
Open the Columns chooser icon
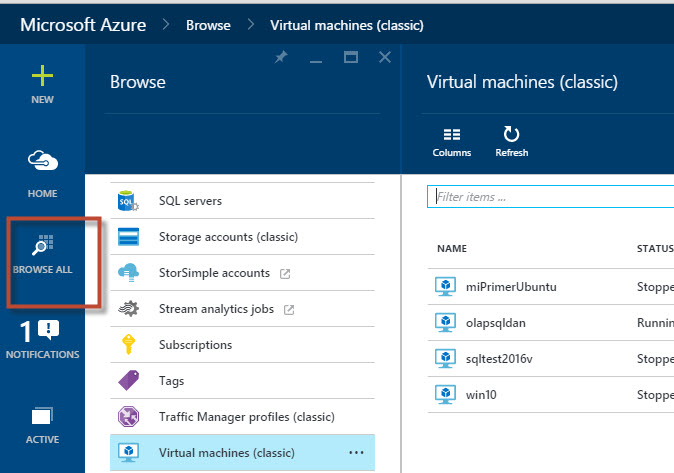pyautogui.click(x=452, y=135)
